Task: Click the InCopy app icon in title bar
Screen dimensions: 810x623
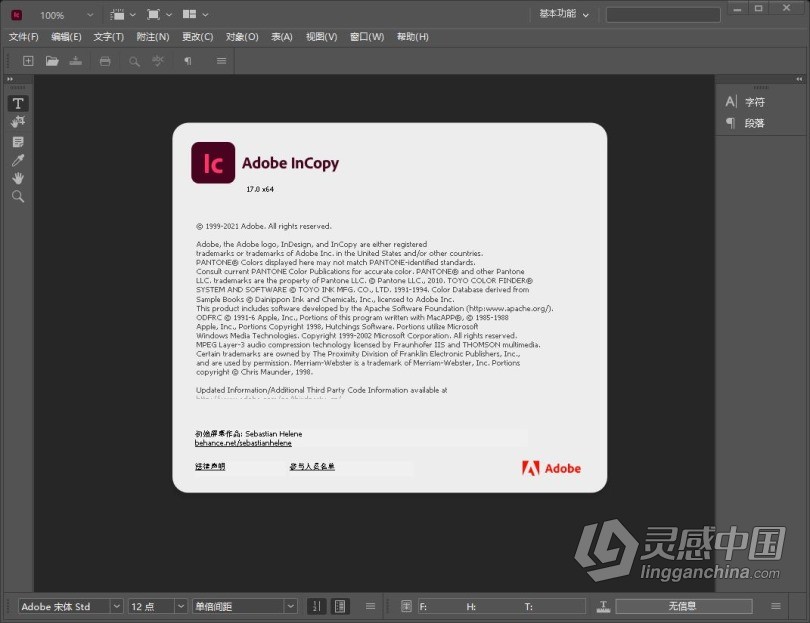Action: [17, 15]
